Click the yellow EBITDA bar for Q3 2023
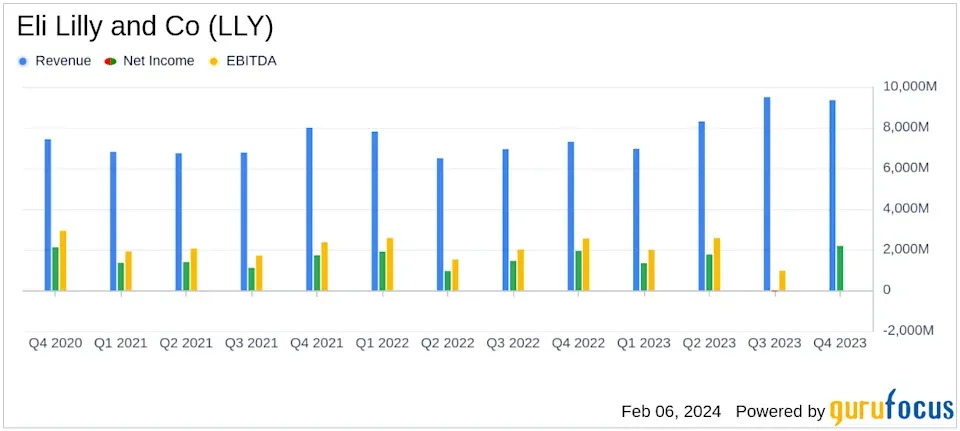960x431 pixels. (x=782, y=281)
